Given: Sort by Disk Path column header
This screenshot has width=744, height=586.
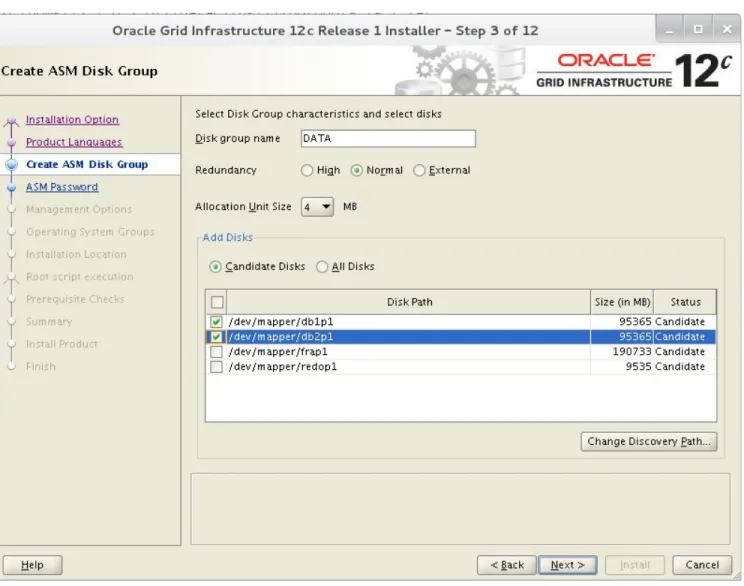Looking at the screenshot, I should [409, 302].
